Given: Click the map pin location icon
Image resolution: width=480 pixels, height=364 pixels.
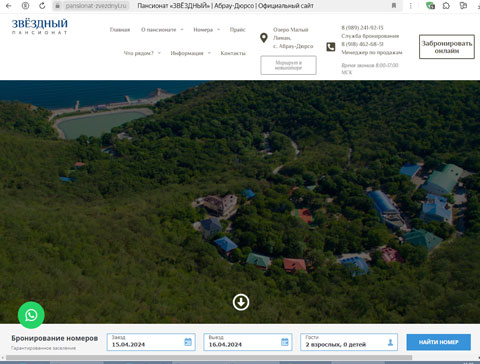Looking at the screenshot, I should (264, 38).
